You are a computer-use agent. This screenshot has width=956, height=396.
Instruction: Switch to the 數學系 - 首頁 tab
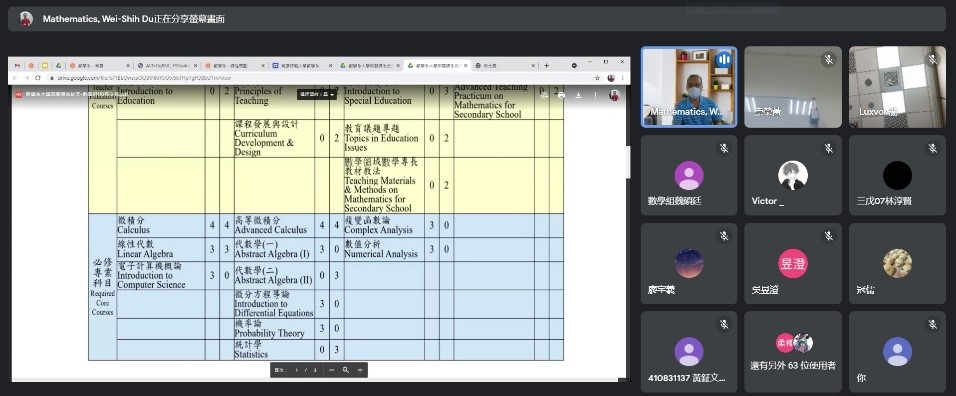coord(99,65)
